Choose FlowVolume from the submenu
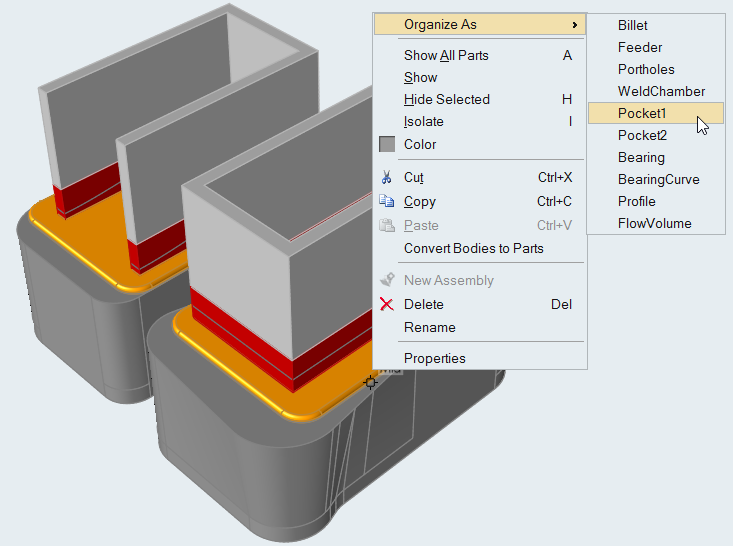 pos(654,224)
